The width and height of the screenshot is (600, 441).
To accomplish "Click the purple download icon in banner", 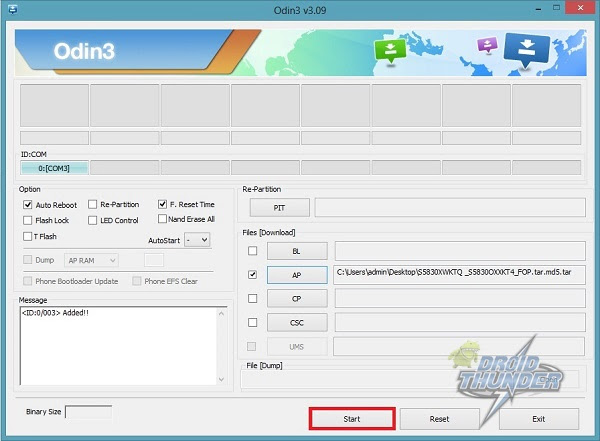I will pyautogui.click(x=487, y=46).
